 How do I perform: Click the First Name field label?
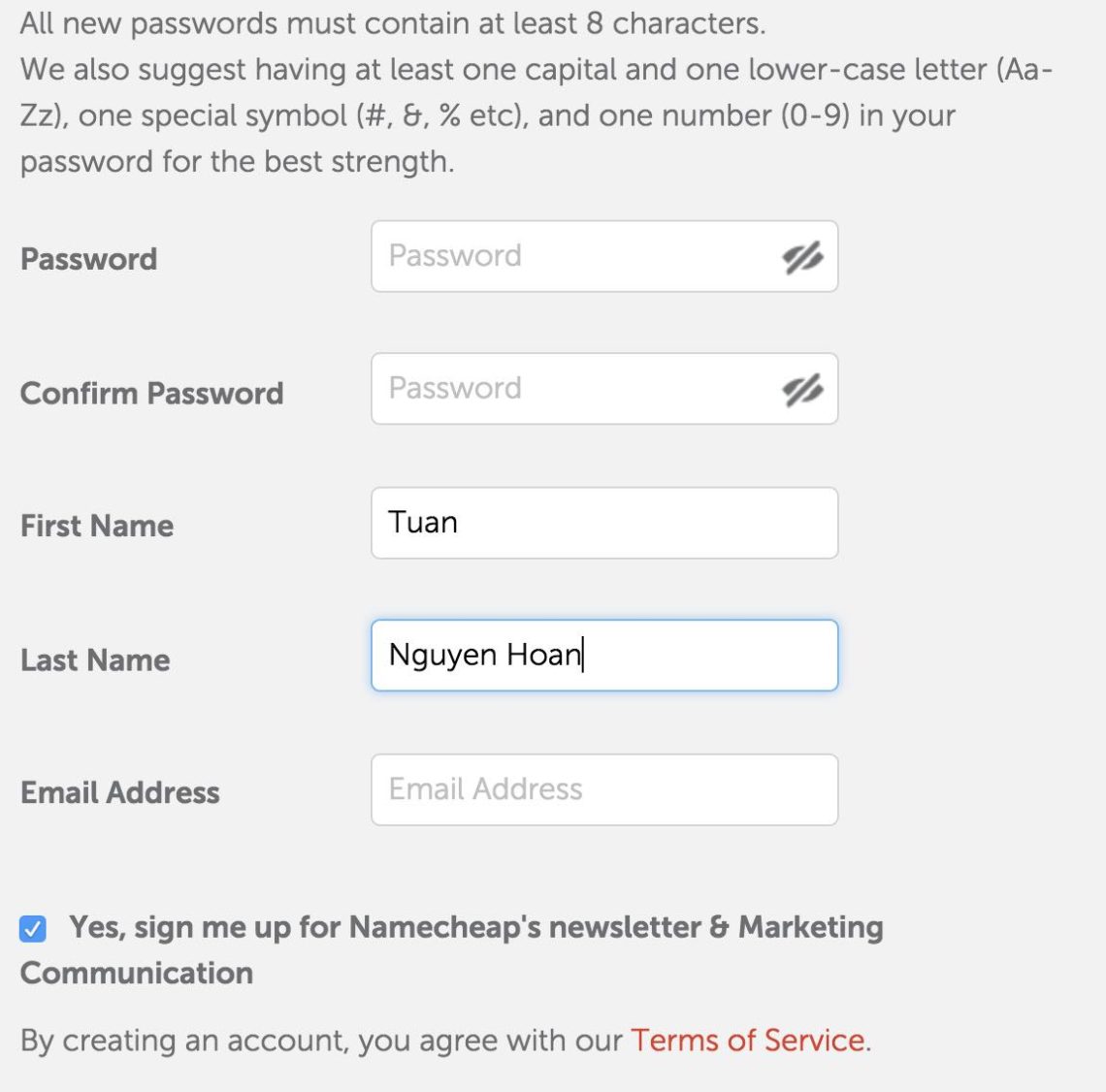coord(97,526)
